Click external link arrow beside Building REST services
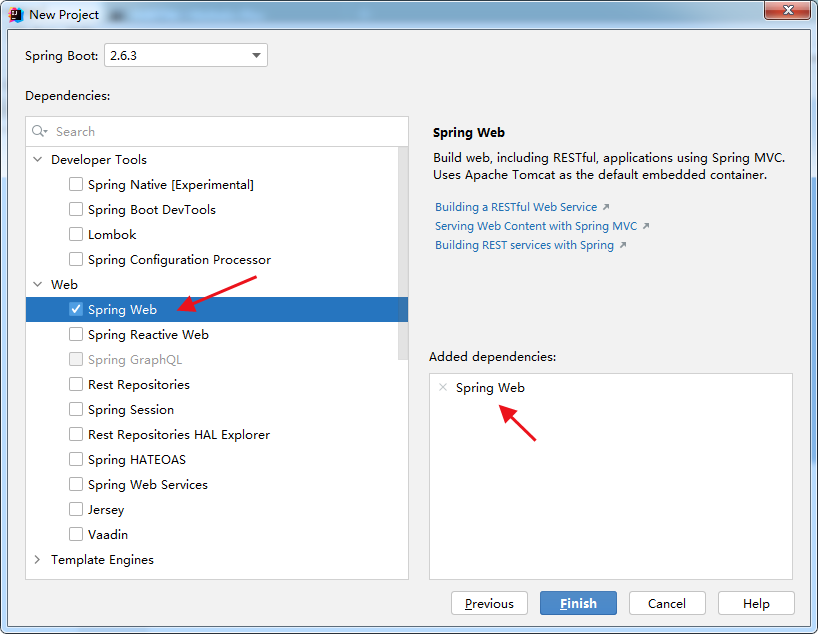818x634 pixels. pos(622,245)
